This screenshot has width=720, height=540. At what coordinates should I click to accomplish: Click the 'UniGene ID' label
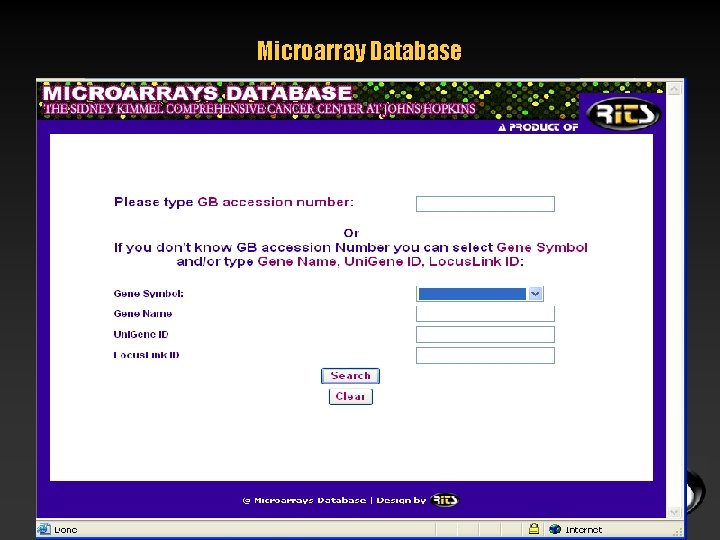click(x=141, y=334)
